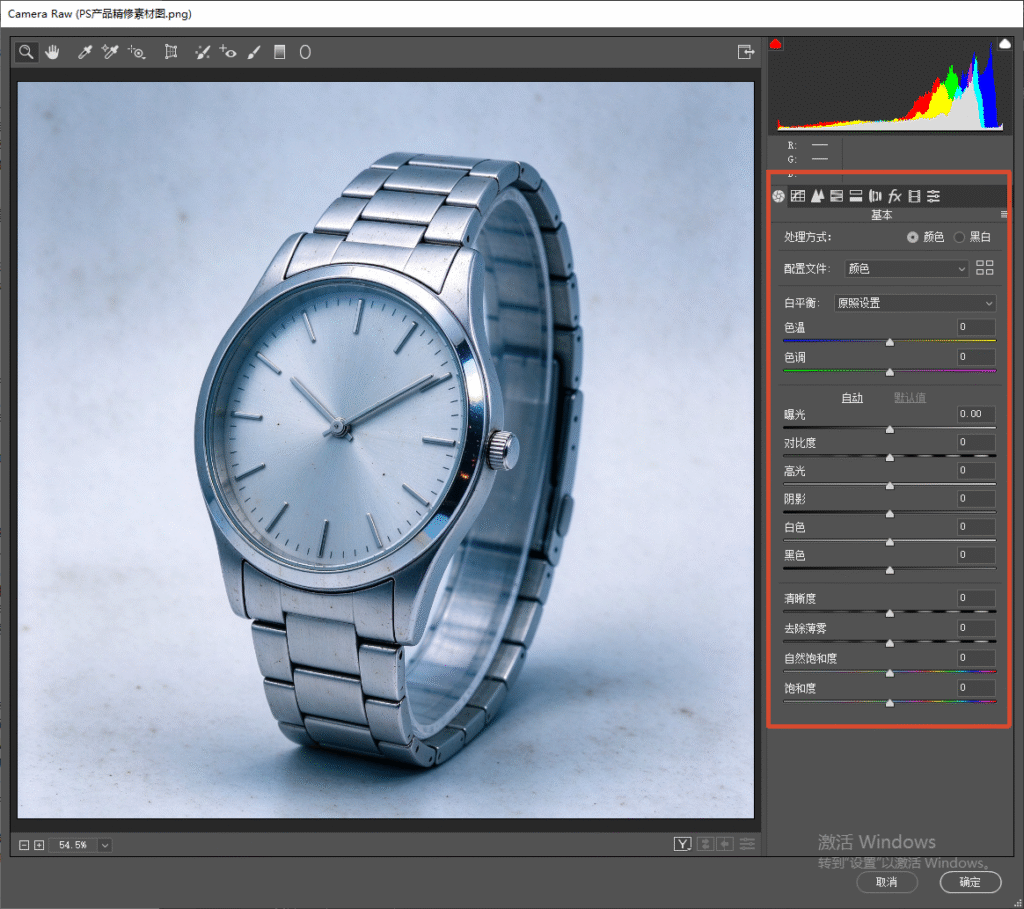Screen dimensions: 1024x909
Task: Open the zoom level dropdown arrow
Action: point(104,845)
